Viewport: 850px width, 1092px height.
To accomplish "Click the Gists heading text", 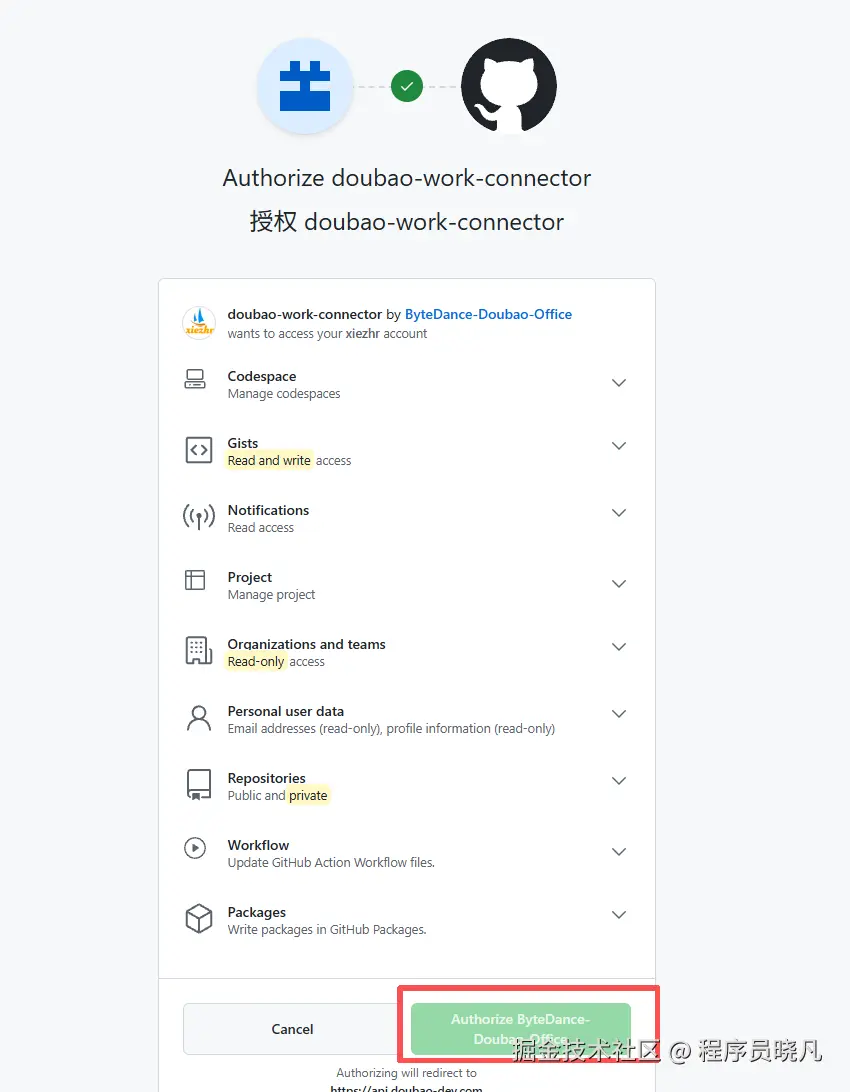I will (x=242, y=443).
